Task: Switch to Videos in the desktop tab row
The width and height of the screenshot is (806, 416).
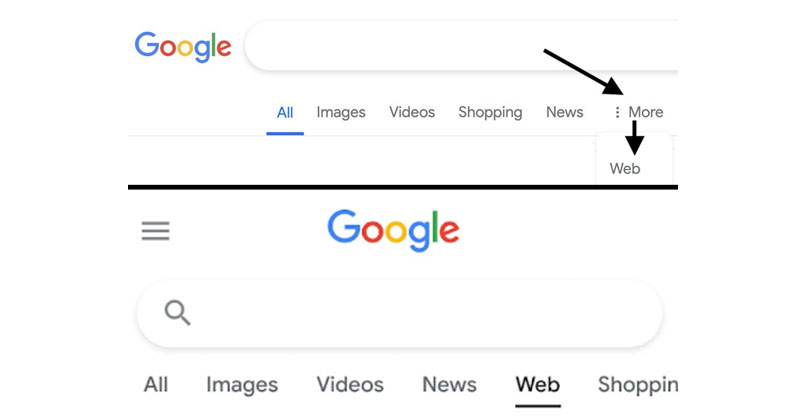Action: (412, 112)
